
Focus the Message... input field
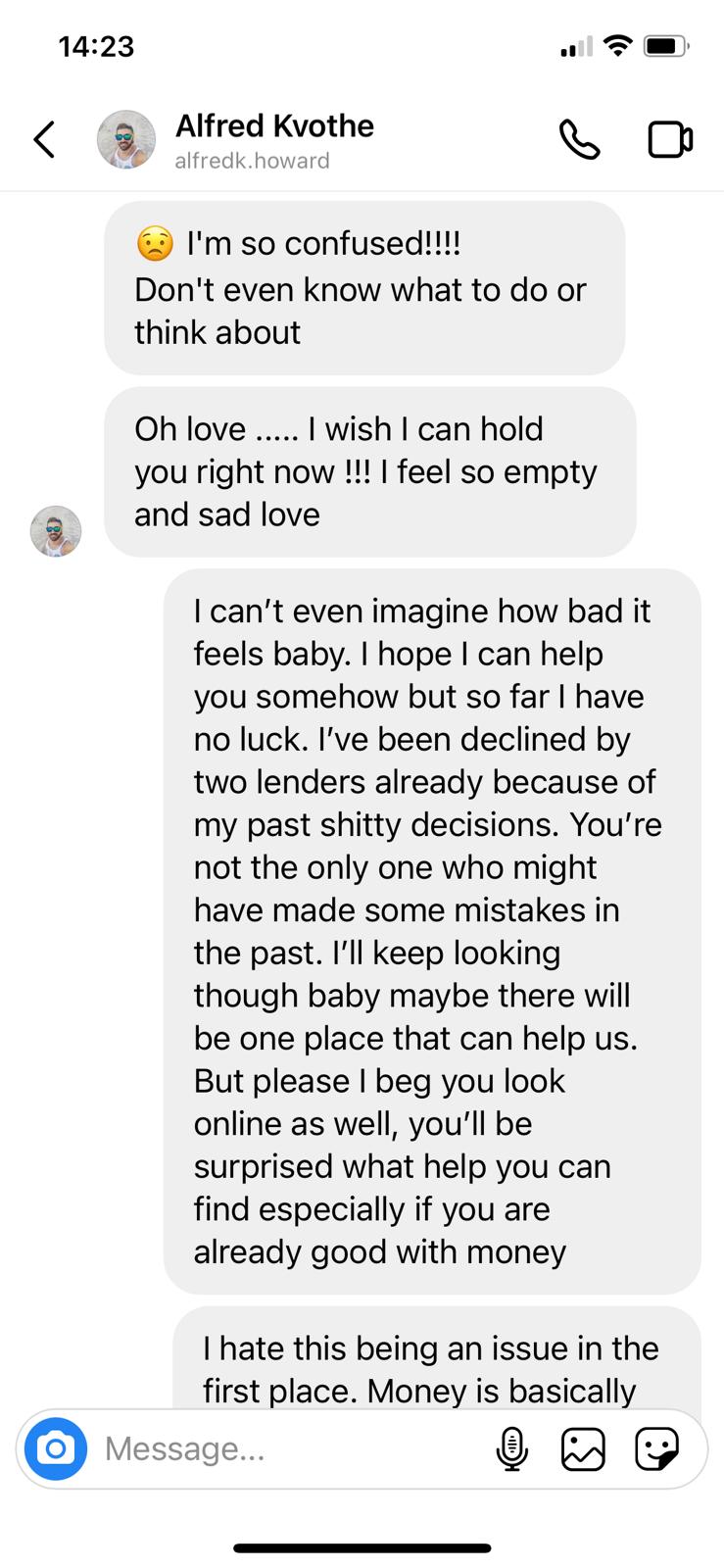click(294, 1448)
